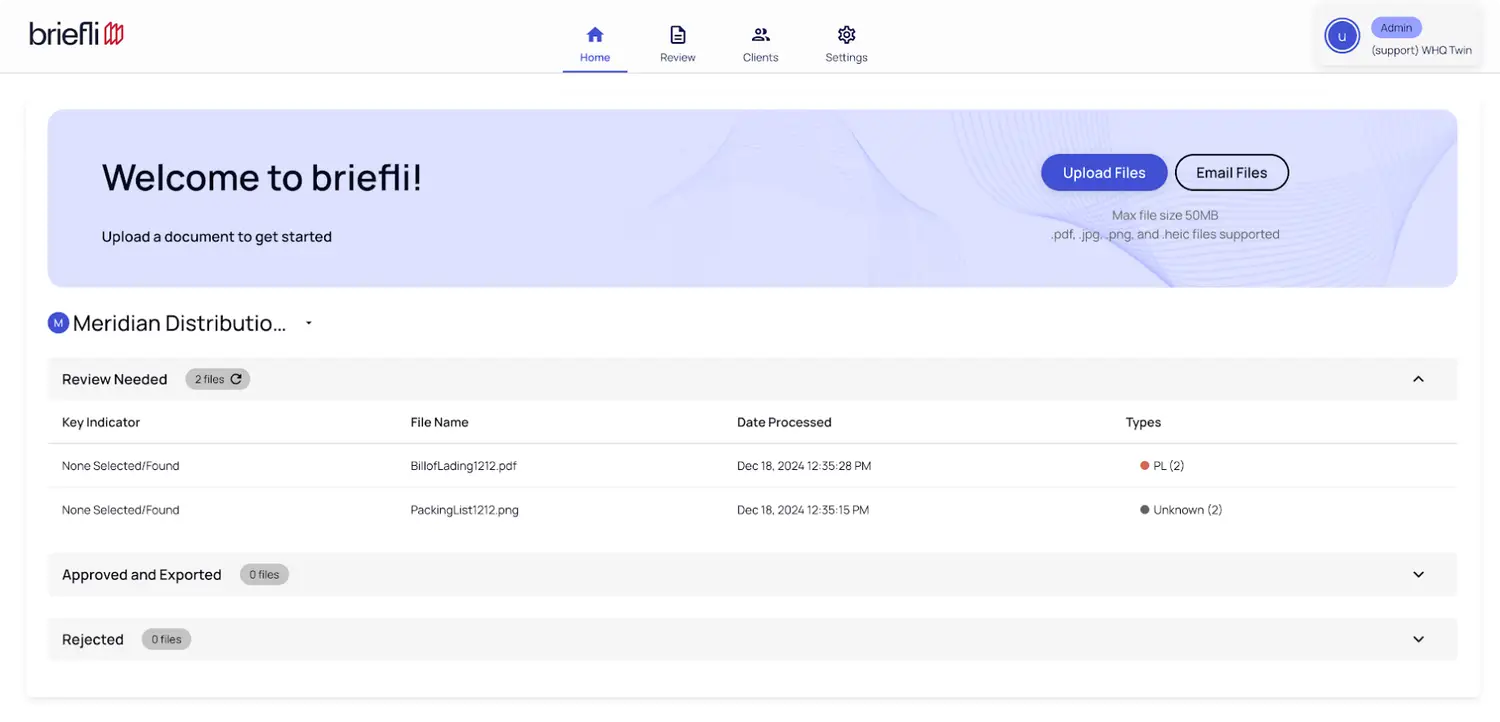Click the orange PL (2) type indicator
This screenshot has height=722, width=1500.
[x=1145, y=466]
